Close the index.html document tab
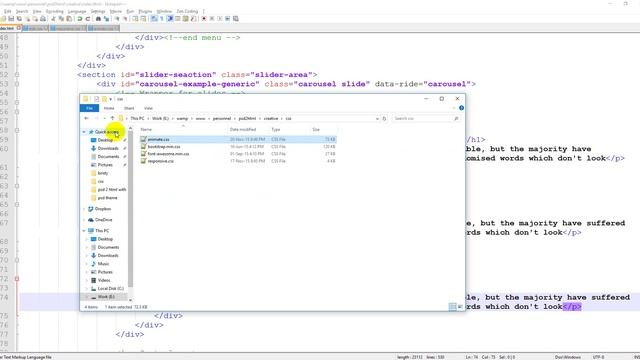Screen dimensions: 640x360 (x=18, y=28)
